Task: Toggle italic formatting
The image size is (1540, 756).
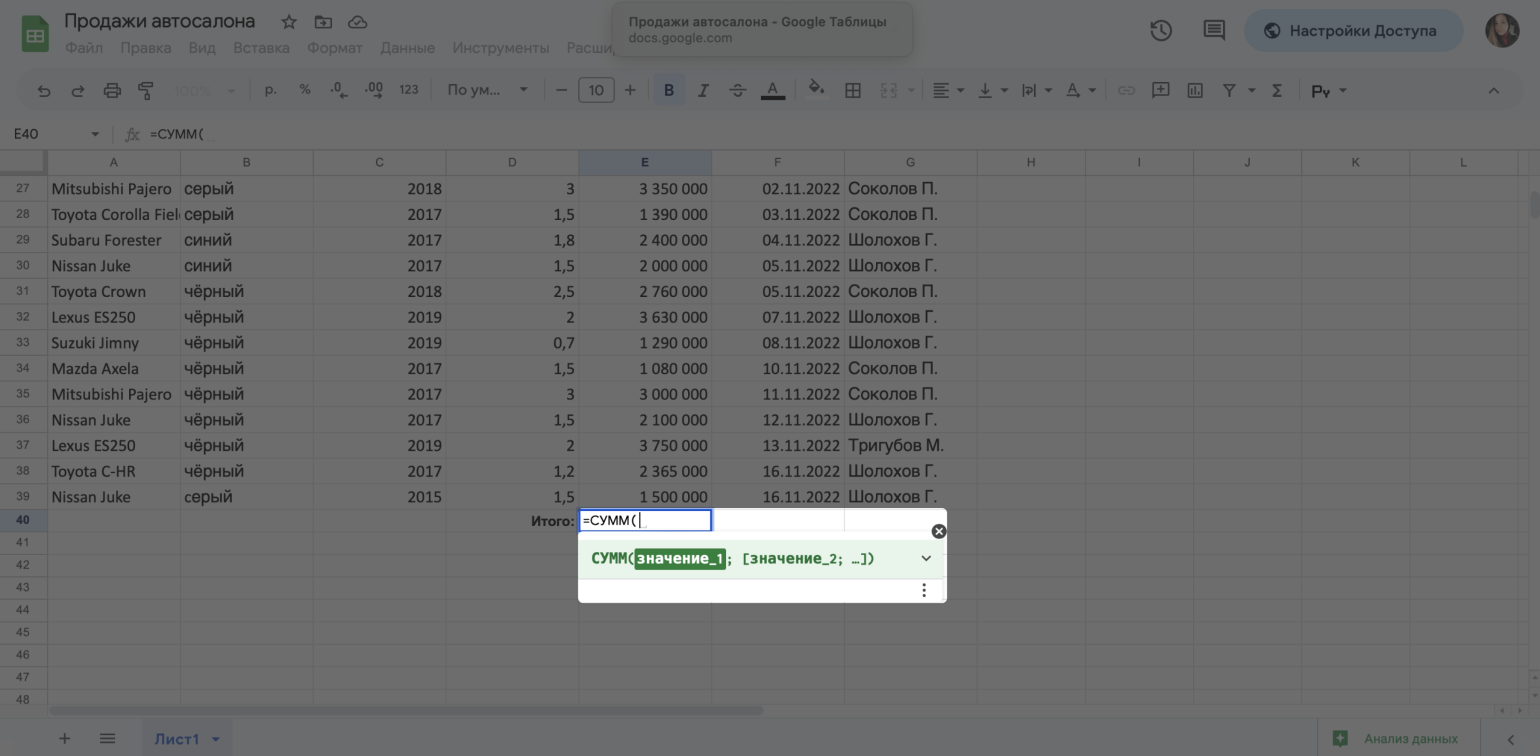Action: click(703, 91)
